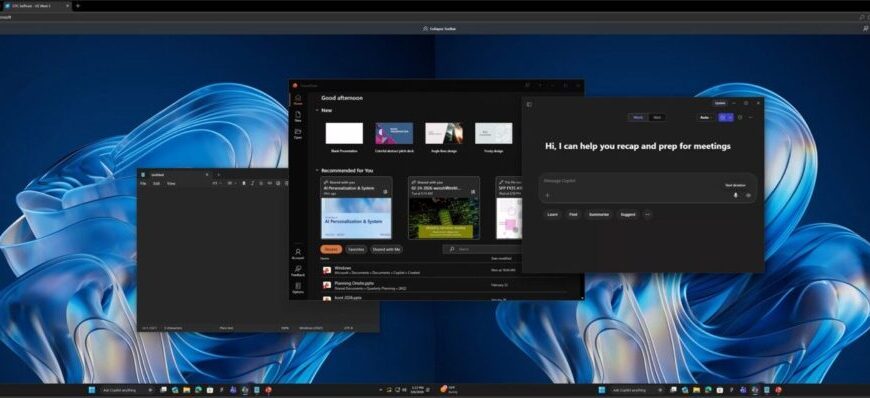
Task: Pick the Angle lines design template
Action: pos(444,133)
